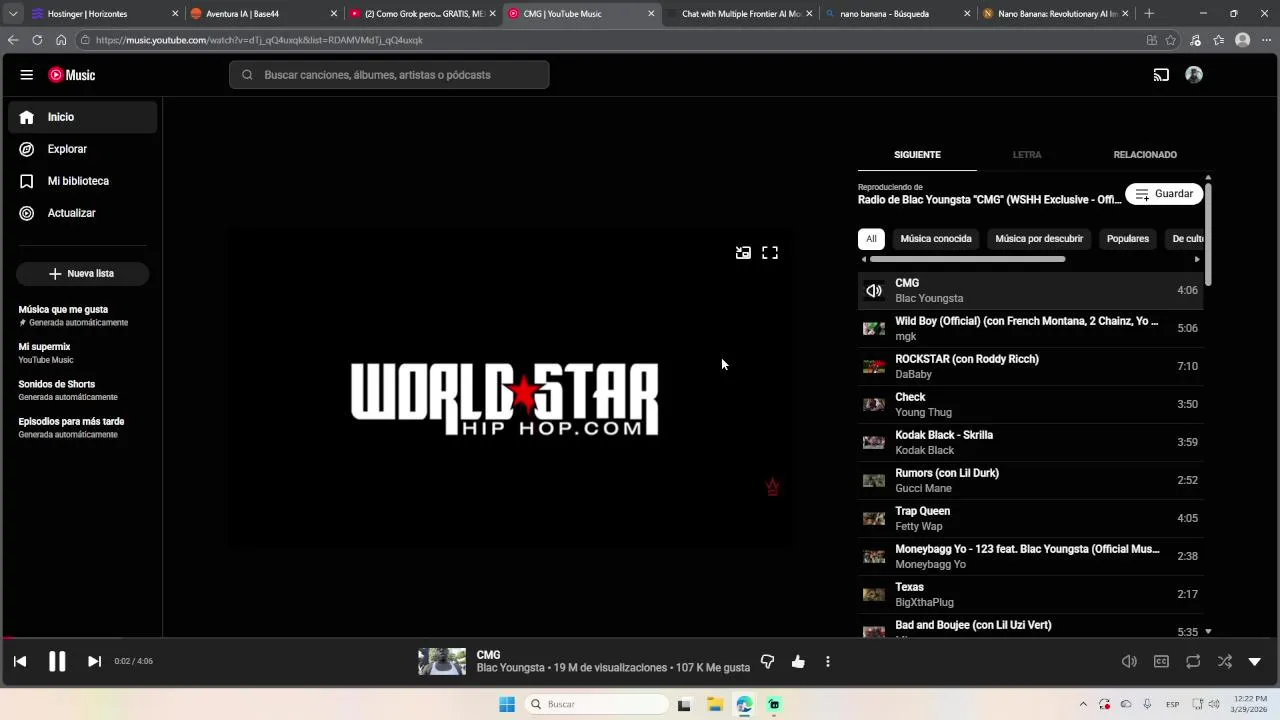Select currently playing CMG queue row
This screenshot has width=1280, height=720.
1030,290
